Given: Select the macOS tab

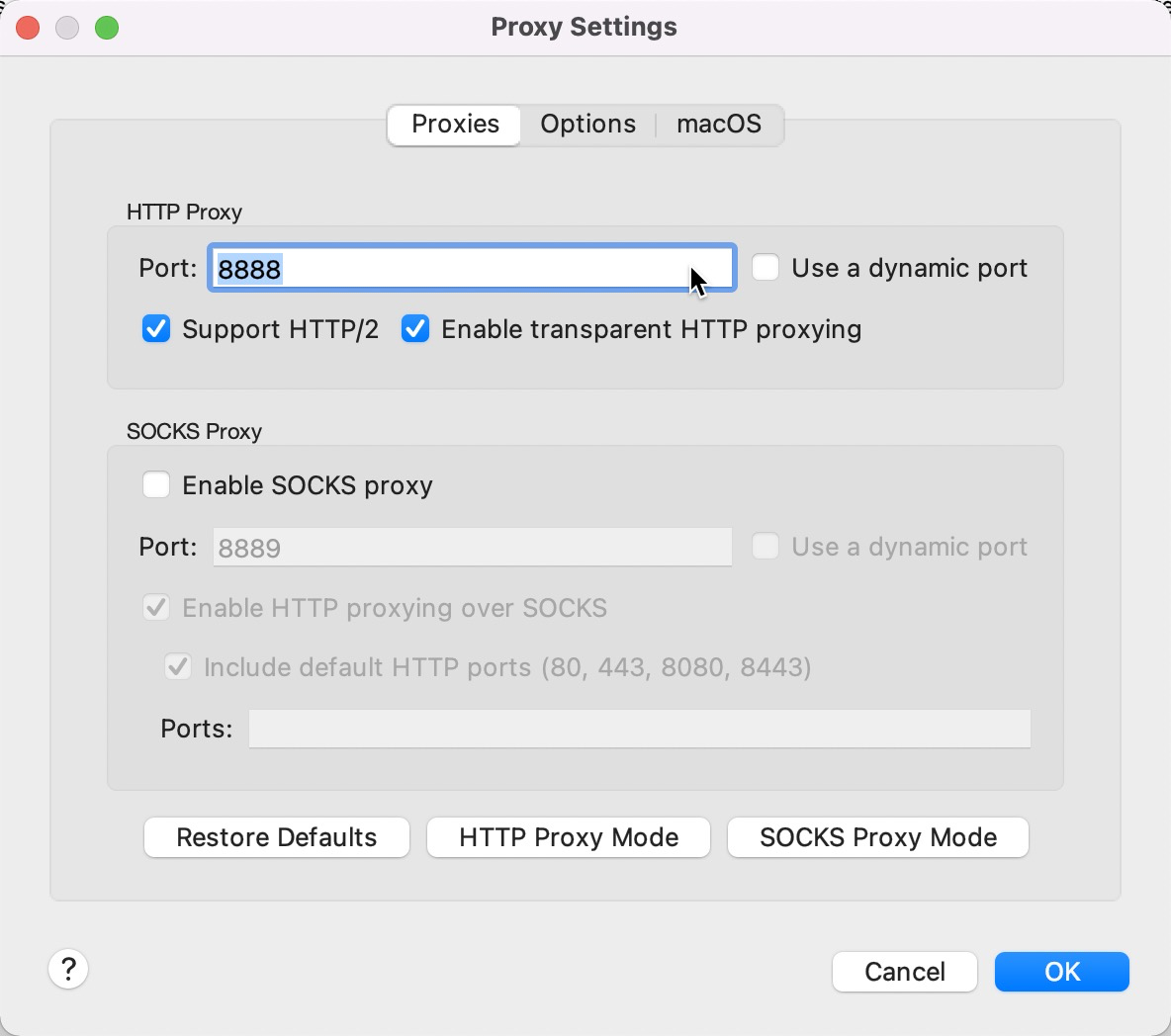Looking at the screenshot, I should (x=719, y=125).
